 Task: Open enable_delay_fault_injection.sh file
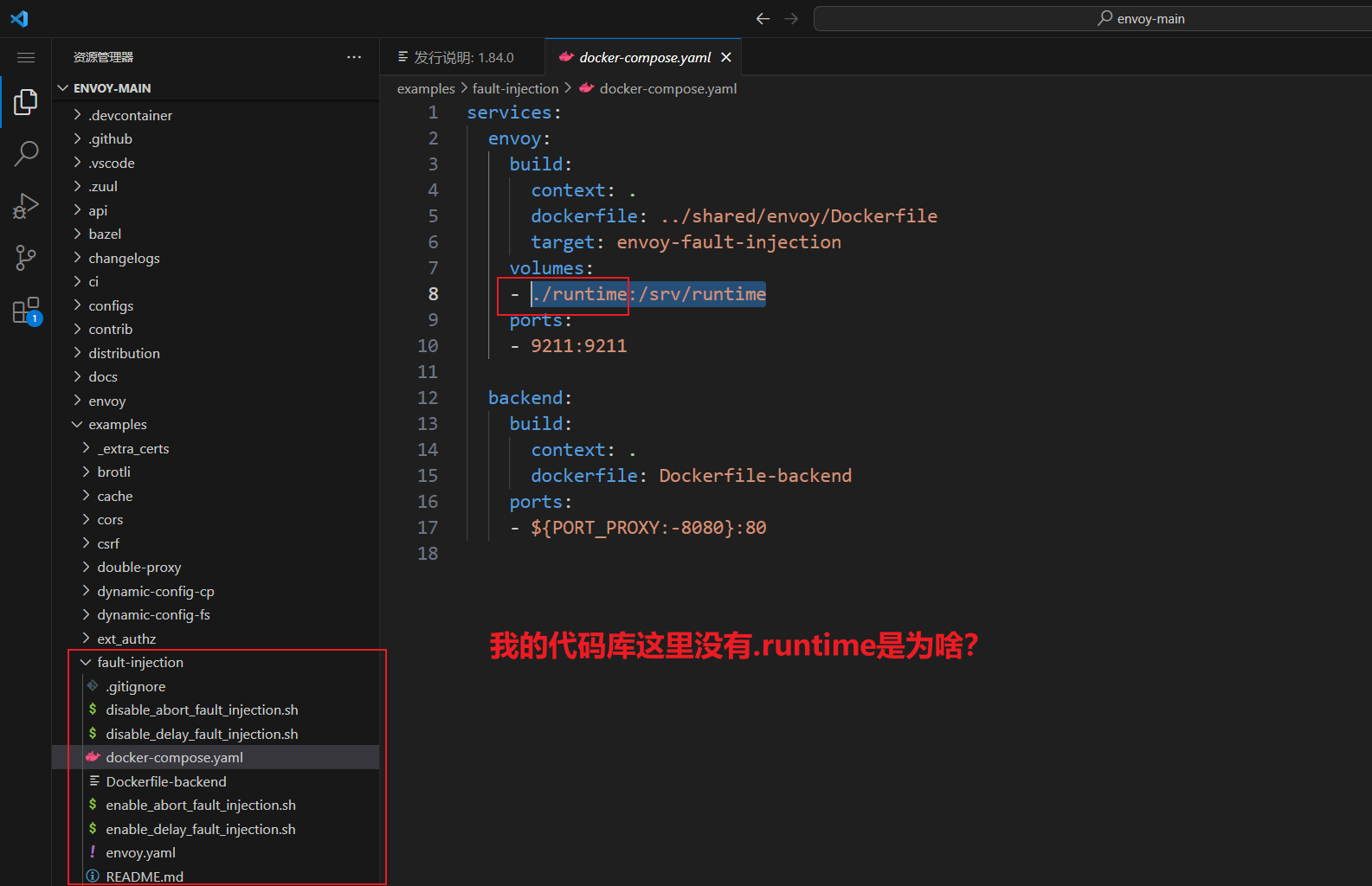point(216,829)
